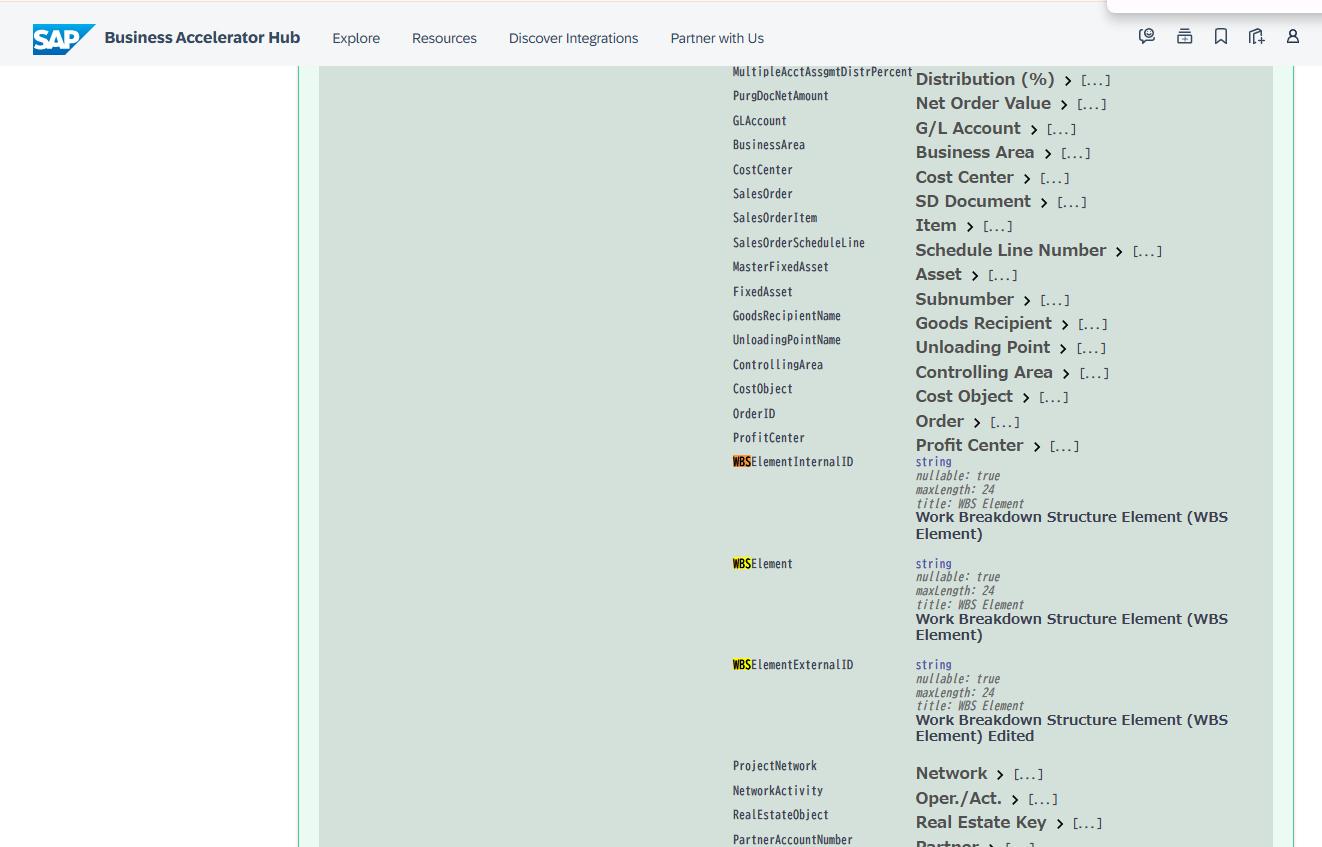Click the BusinessArea field name
This screenshot has width=1322, height=847.
pos(769,145)
